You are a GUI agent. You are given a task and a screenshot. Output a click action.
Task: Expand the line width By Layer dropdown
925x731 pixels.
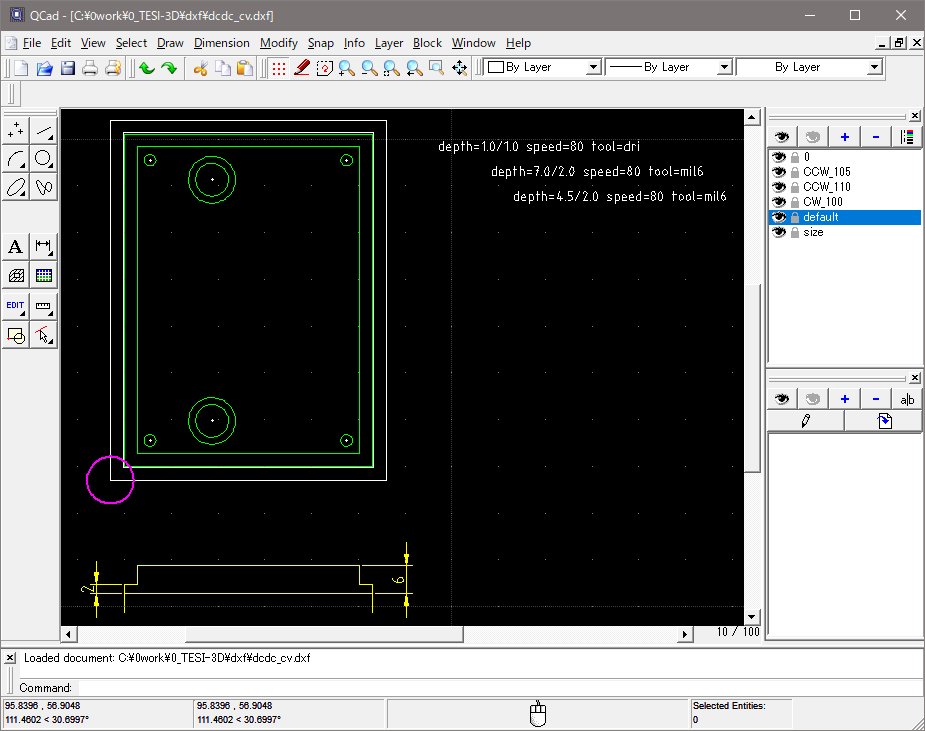[x=724, y=67]
